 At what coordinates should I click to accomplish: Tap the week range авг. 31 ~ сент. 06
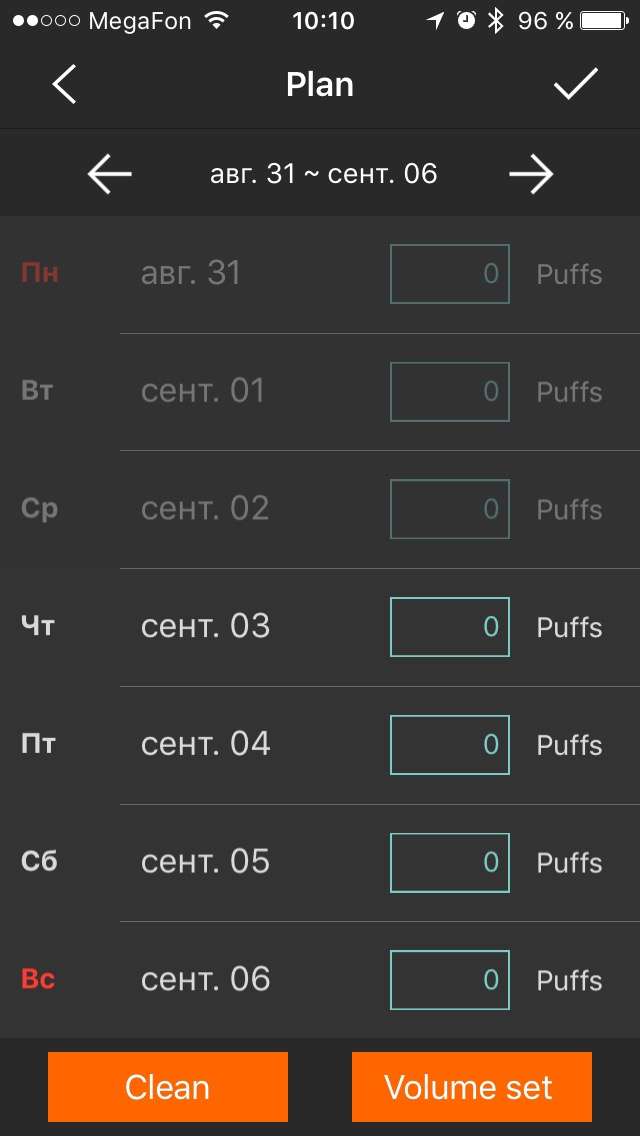pyautogui.click(x=323, y=174)
